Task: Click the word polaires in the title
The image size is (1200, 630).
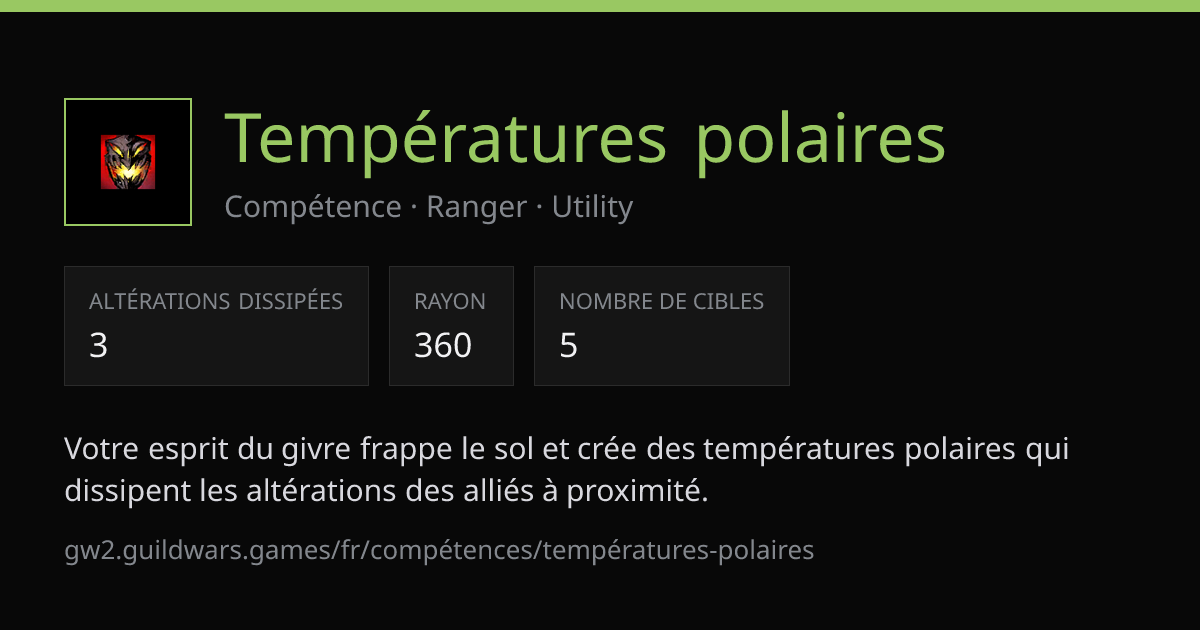Action: (x=820, y=140)
